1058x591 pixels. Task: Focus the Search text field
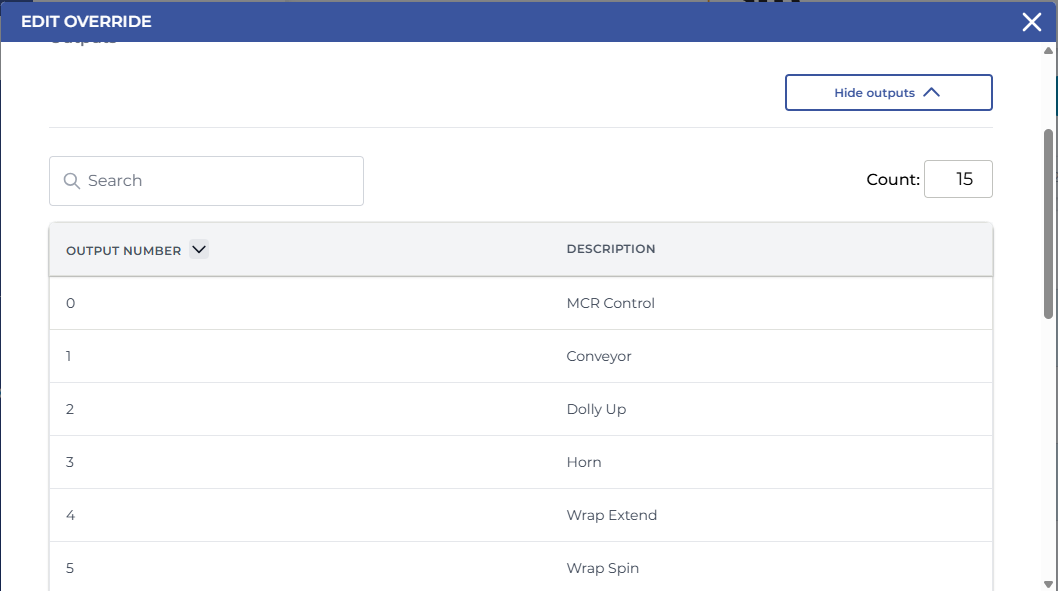[x=220, y=181]
